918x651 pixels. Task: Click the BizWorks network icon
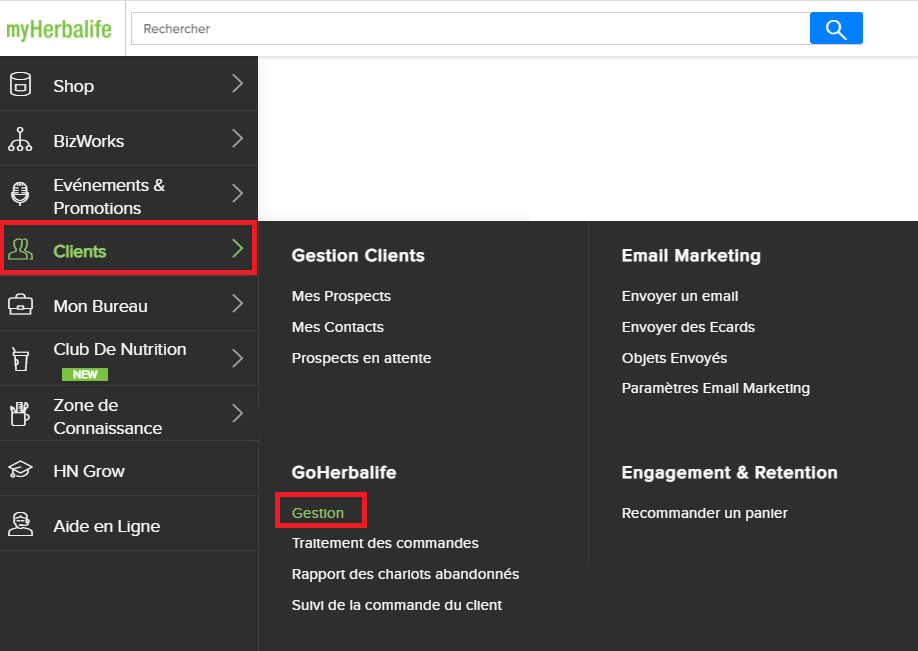click(20, 139)
